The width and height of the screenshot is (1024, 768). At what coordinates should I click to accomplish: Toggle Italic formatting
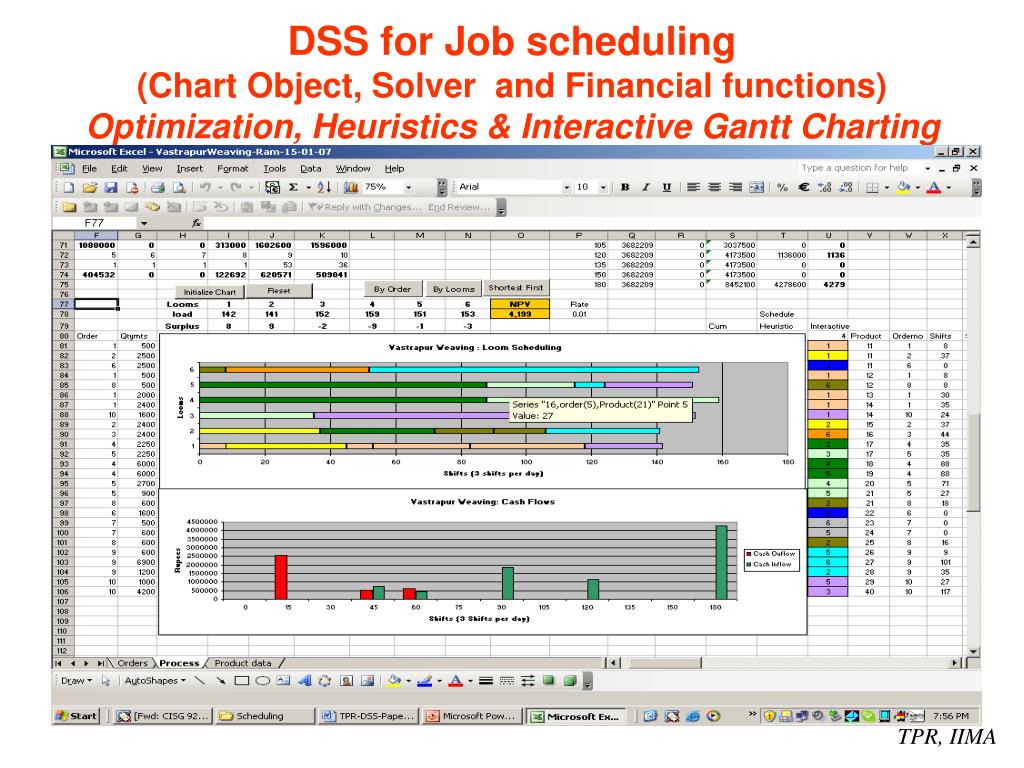646,187
